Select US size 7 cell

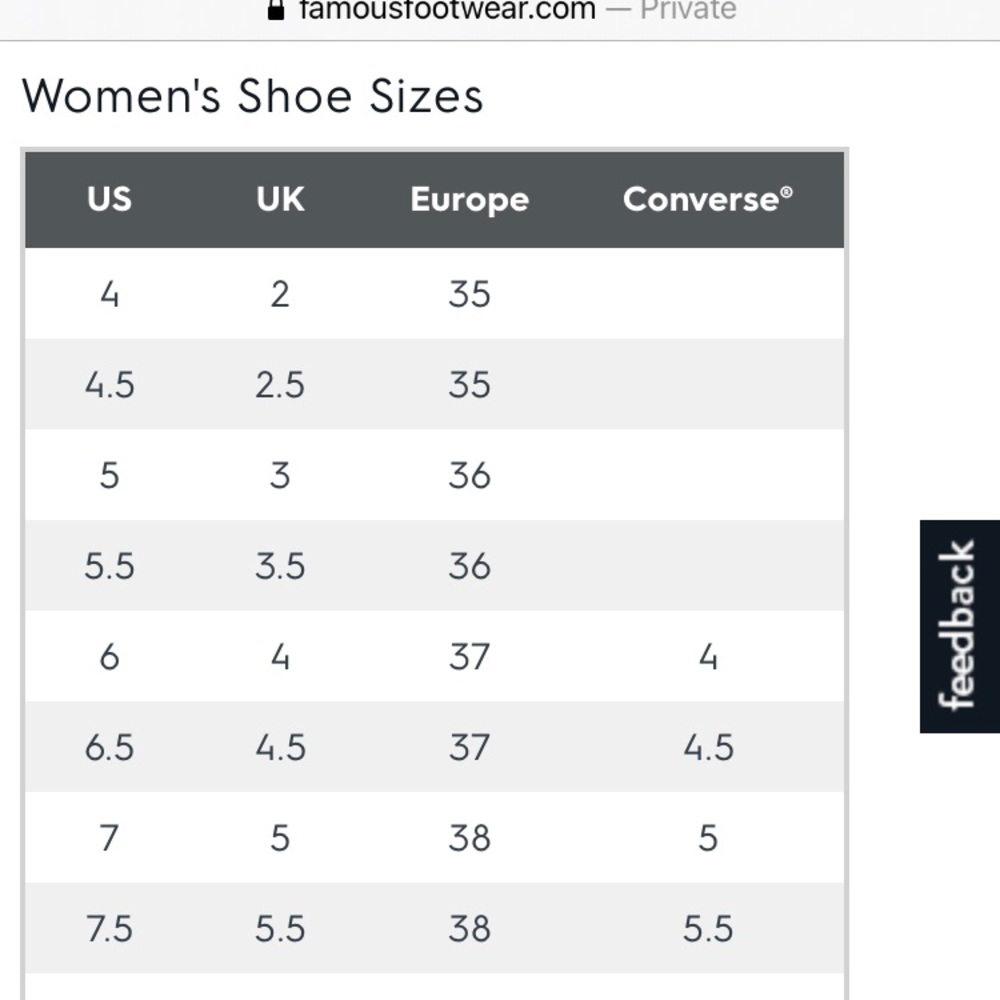[110, 837]
